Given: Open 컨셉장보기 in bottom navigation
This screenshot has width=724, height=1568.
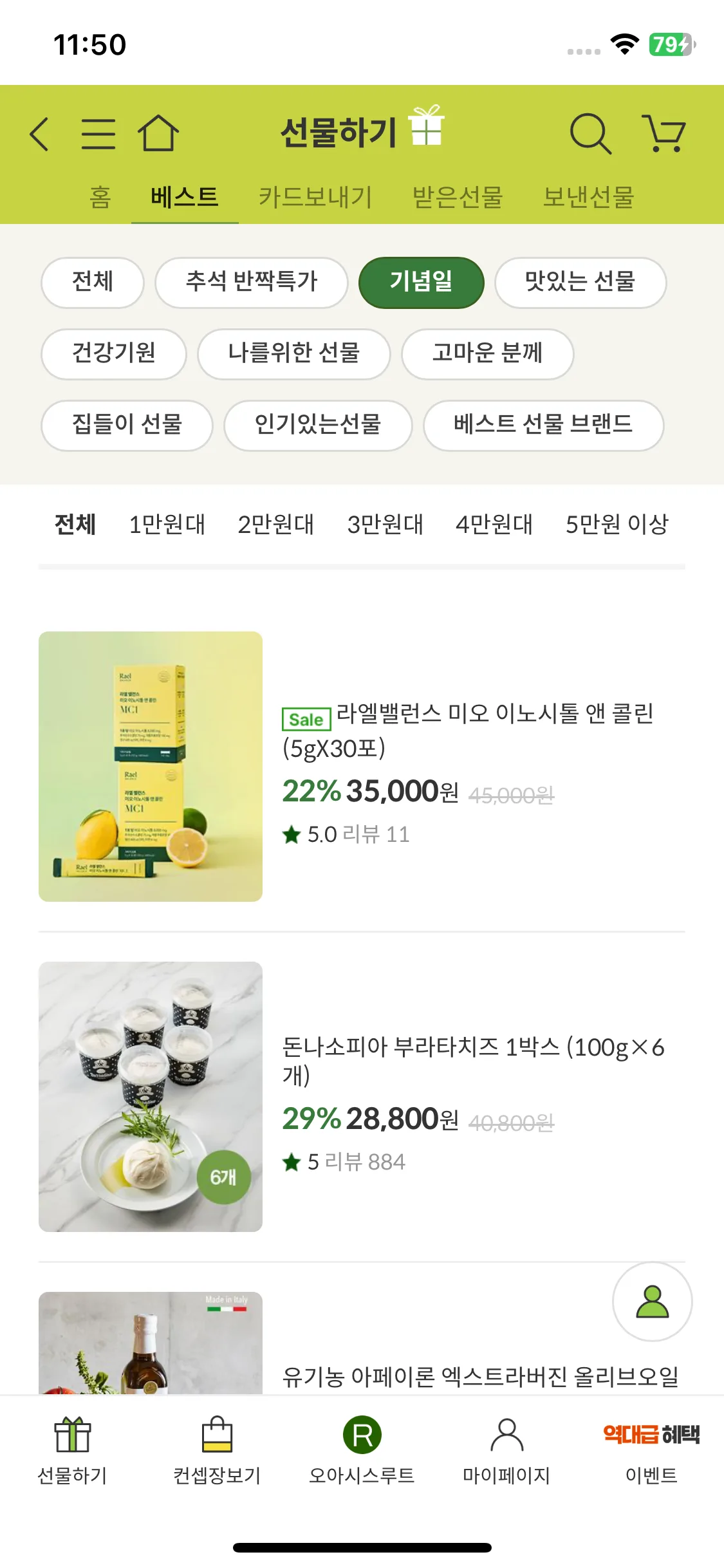Looking at the screenshot, I should (x=217, y=1450).
